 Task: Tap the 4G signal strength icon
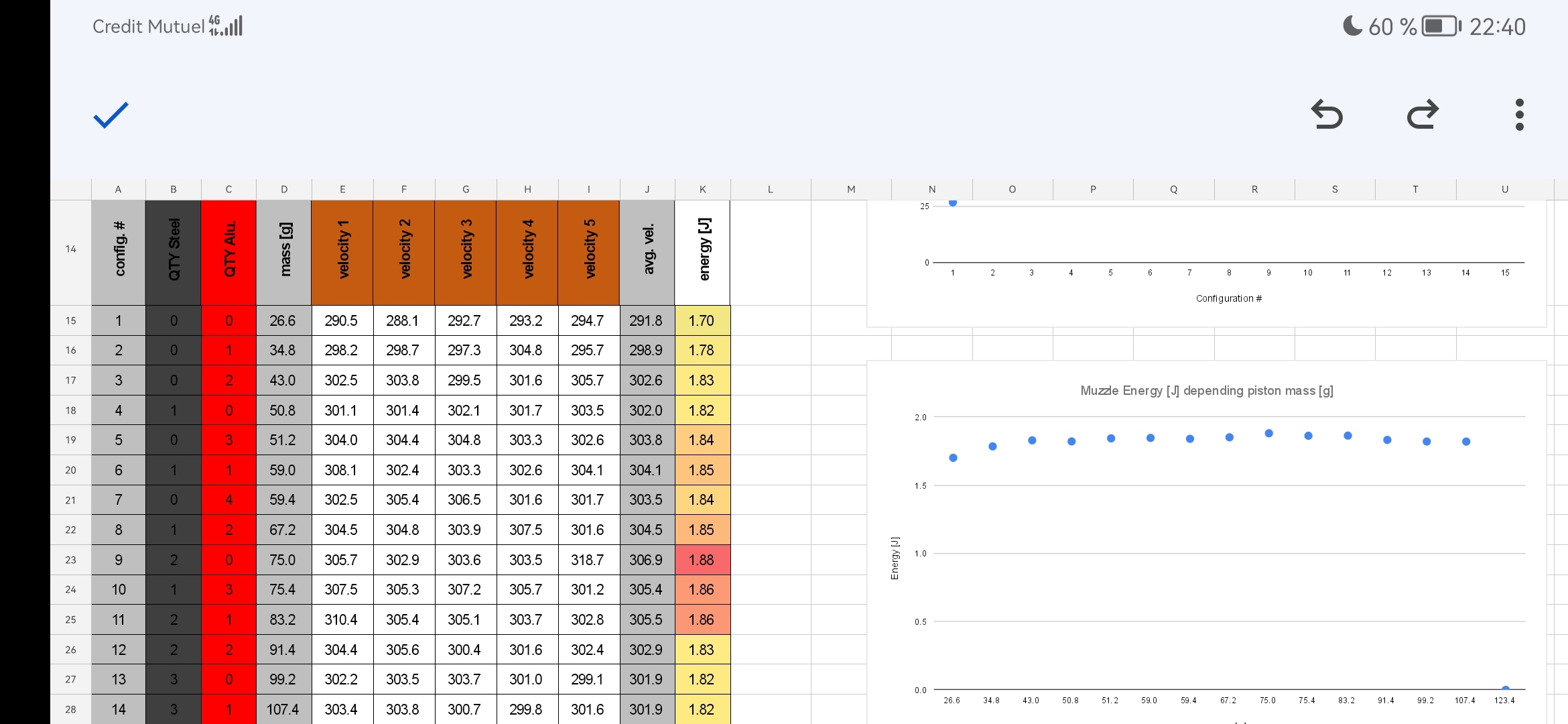226,25
